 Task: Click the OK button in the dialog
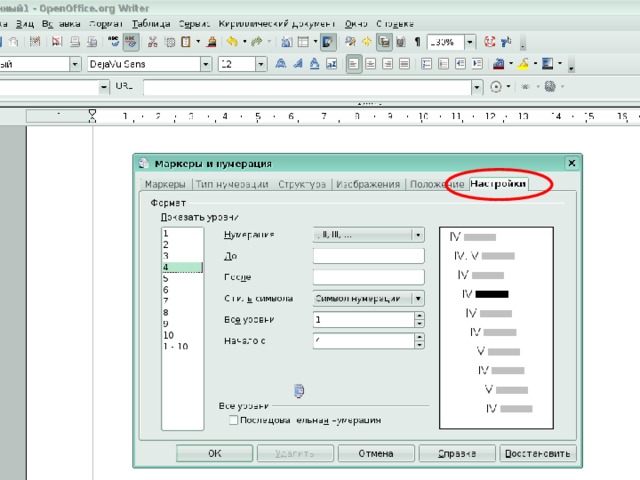point(215,453)
